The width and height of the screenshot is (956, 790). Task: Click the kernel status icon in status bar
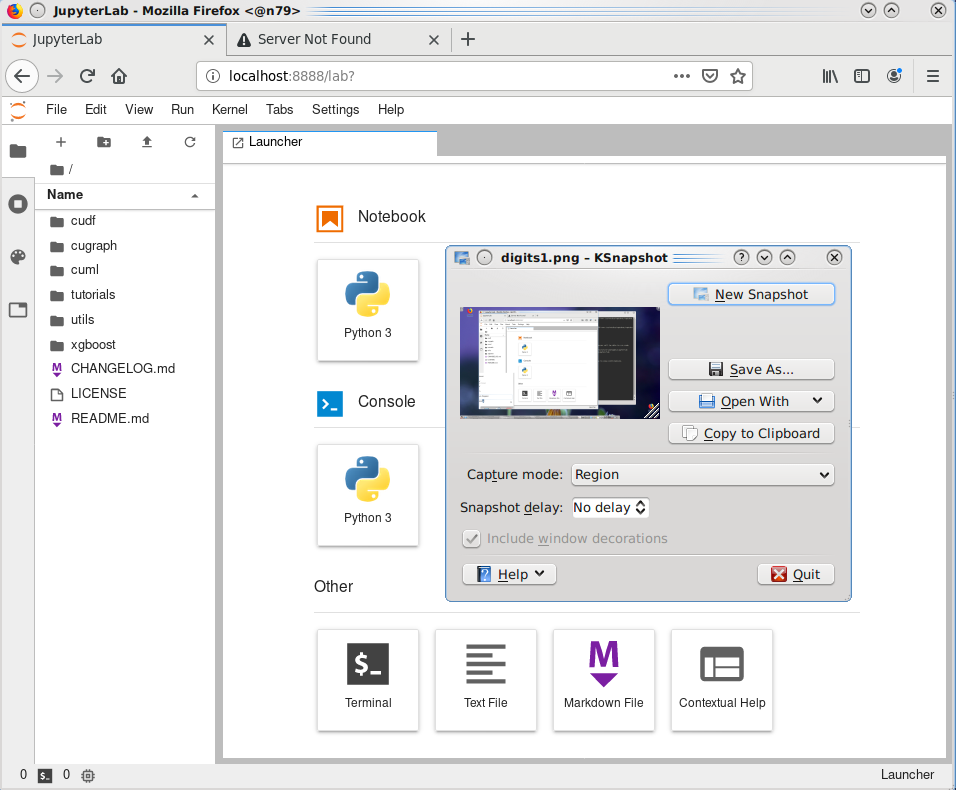click(x=88, y=775)
